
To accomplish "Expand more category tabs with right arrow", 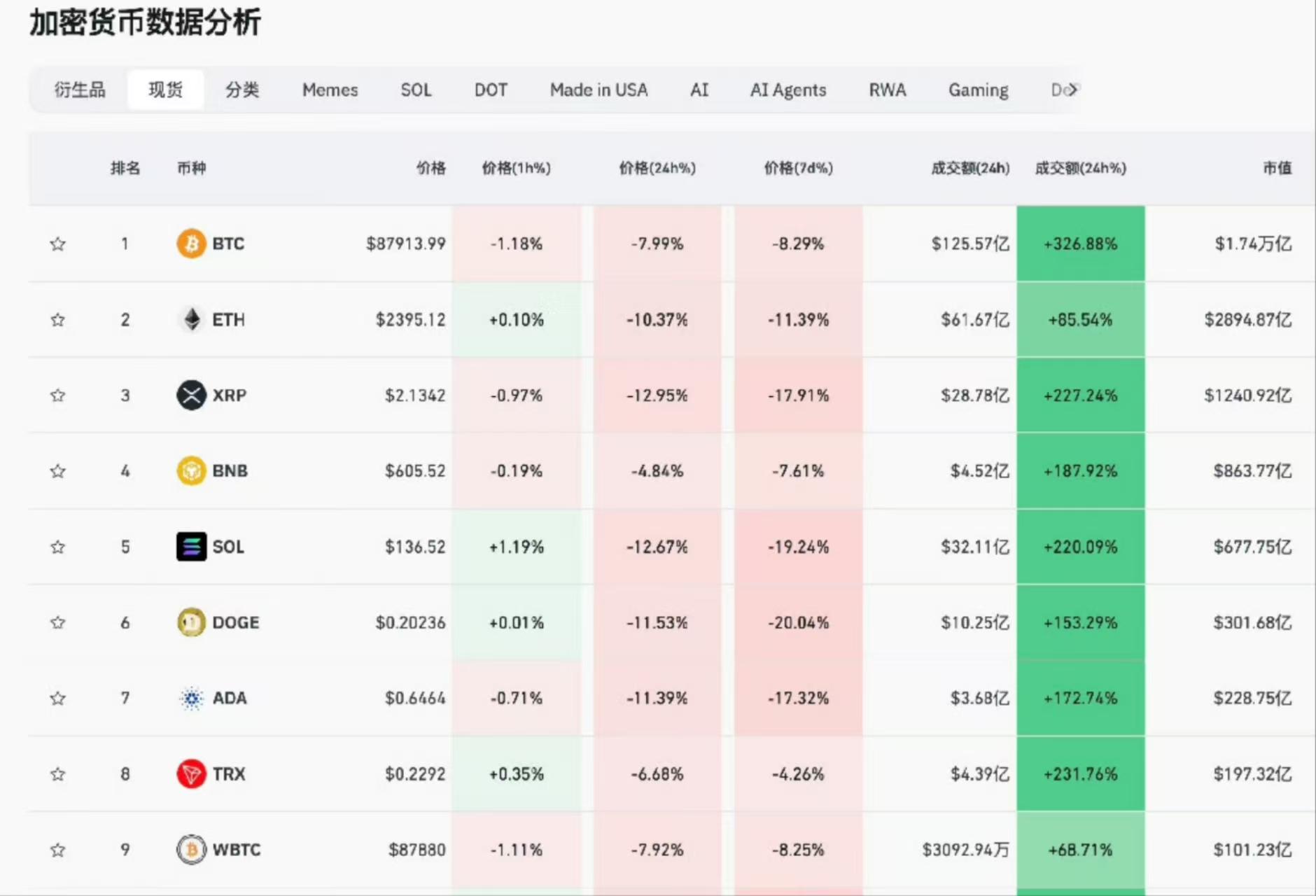I will pos(1072,90).
